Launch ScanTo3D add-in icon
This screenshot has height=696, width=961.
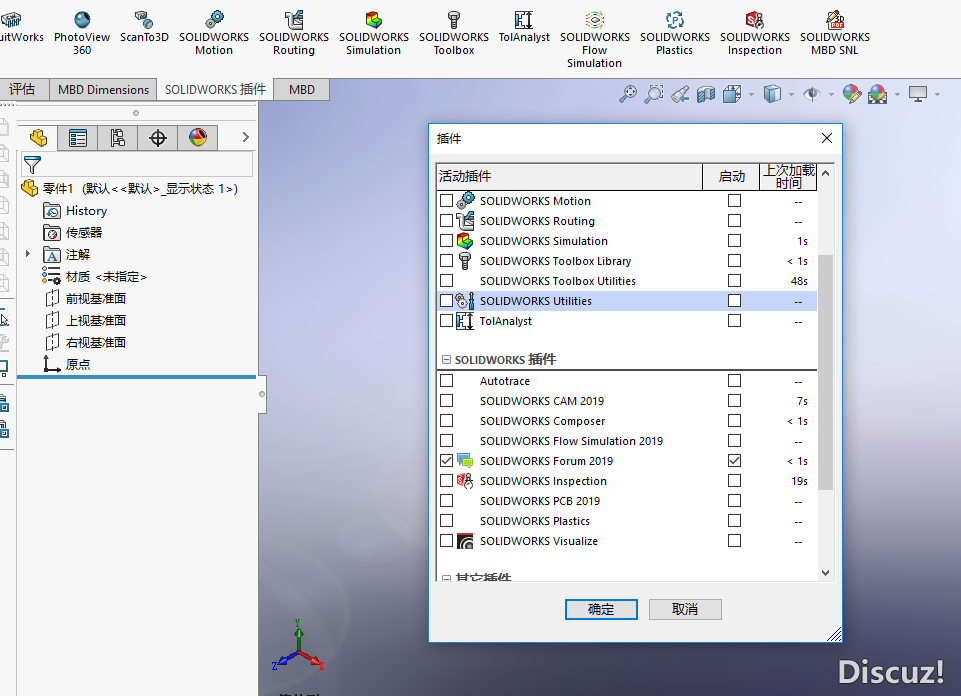(144, 27)
